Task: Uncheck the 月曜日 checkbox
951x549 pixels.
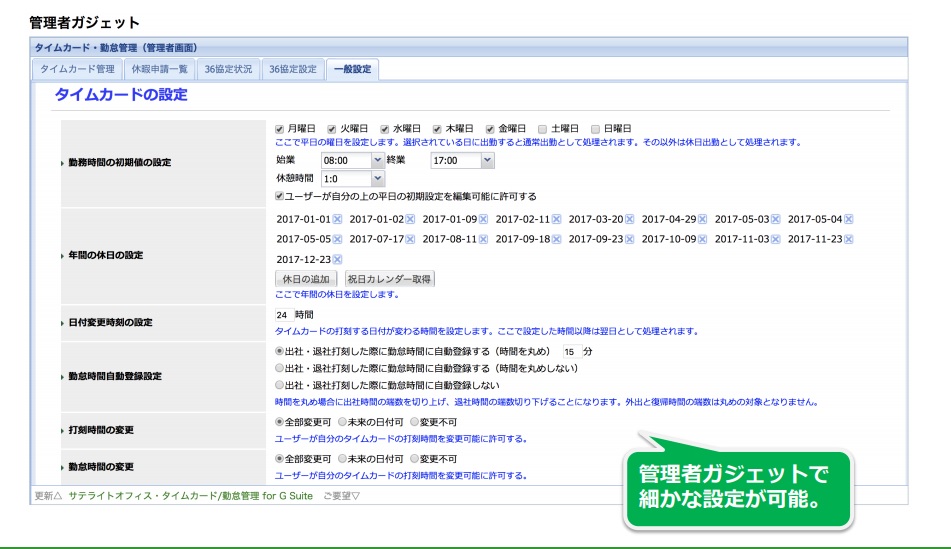Action: (x=280, y=129)
